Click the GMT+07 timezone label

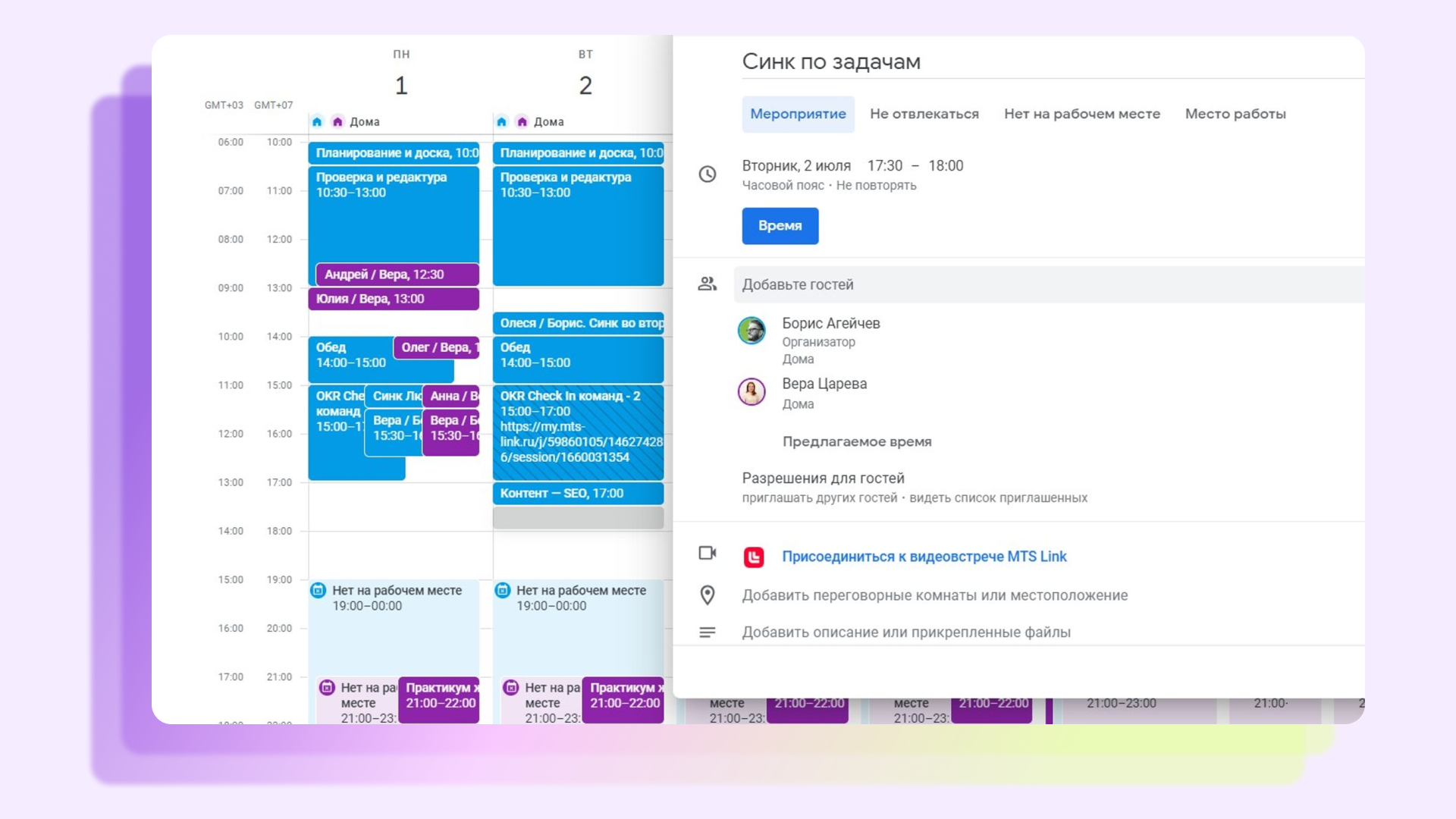[x=273, y=105]
